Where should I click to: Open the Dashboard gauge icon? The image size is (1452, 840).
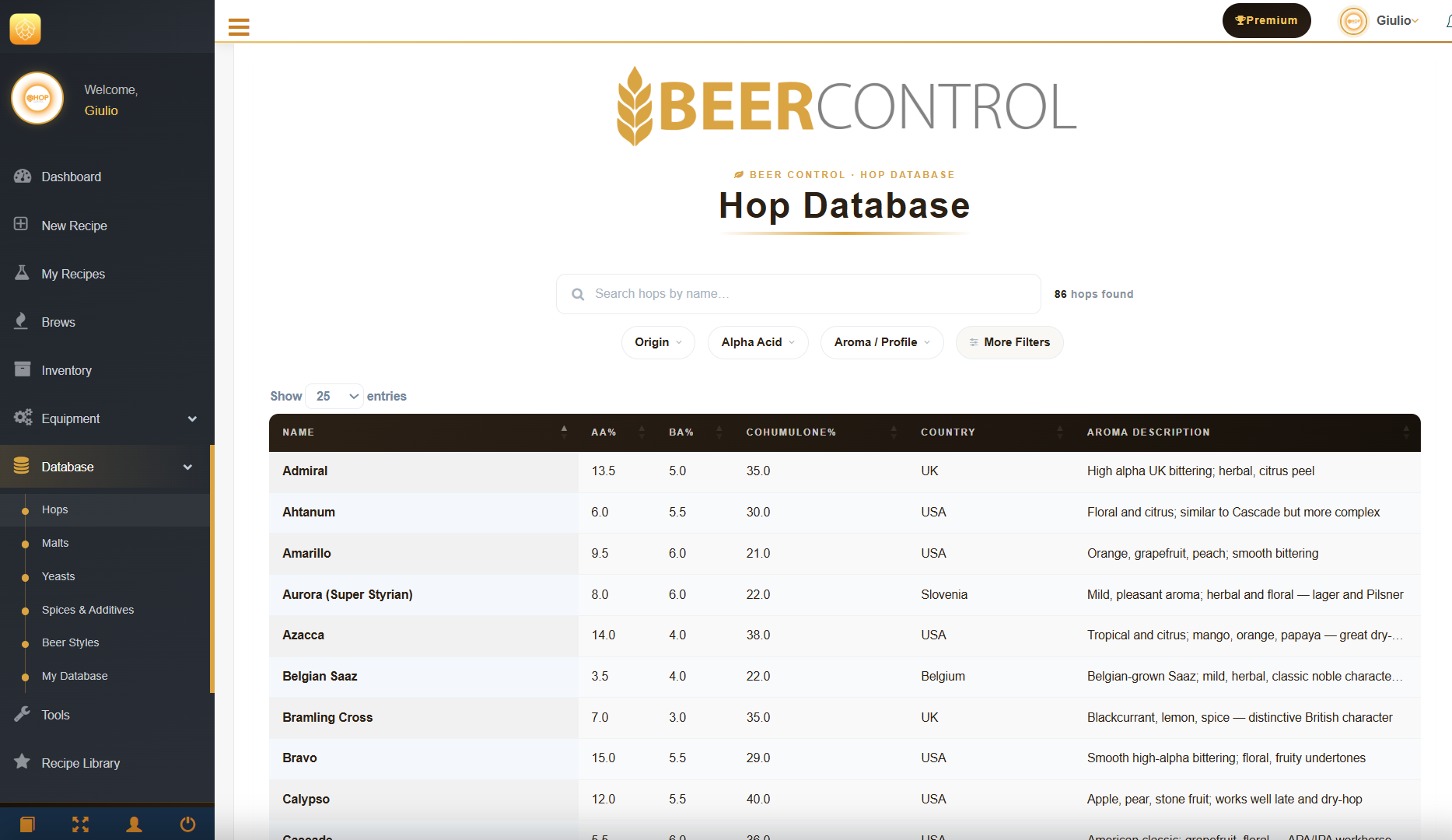[x=23, y=176]
